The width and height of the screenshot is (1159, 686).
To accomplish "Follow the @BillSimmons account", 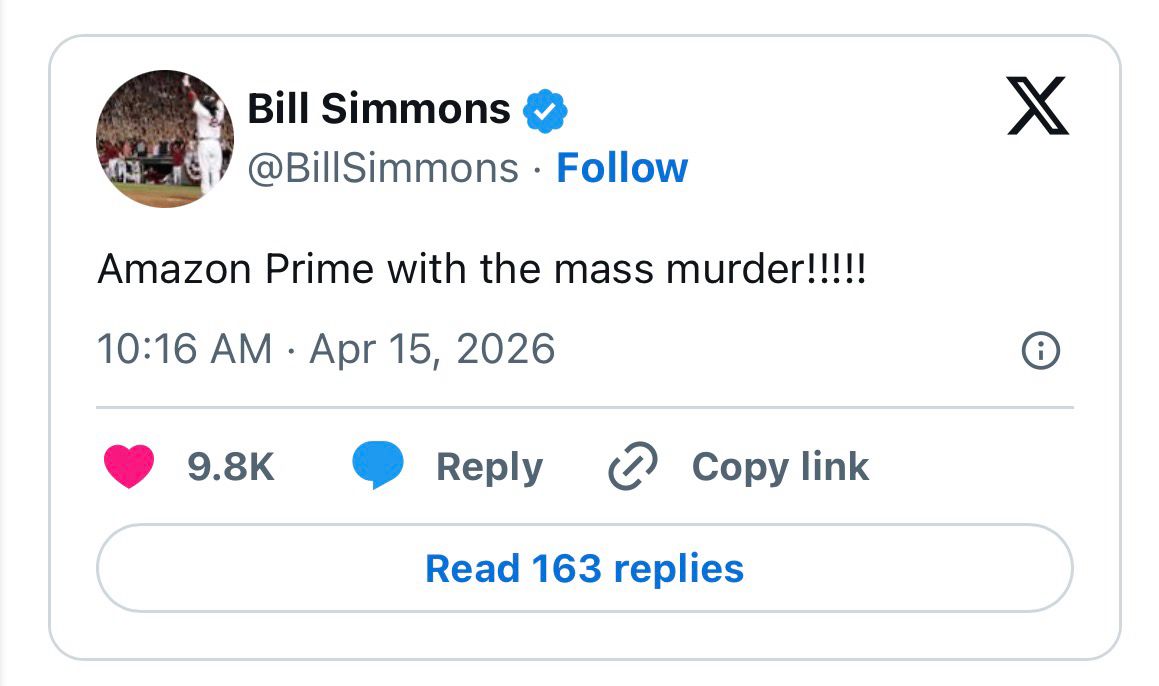I will pyautogui.click(x=621, y=168).
